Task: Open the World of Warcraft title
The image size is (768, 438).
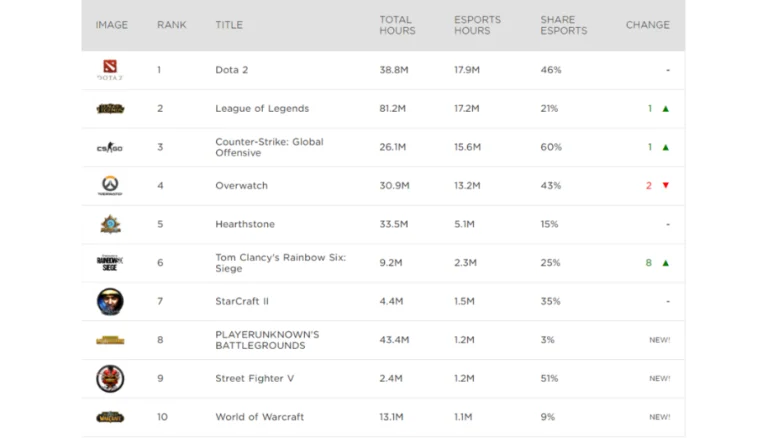Action: (260, 417)
